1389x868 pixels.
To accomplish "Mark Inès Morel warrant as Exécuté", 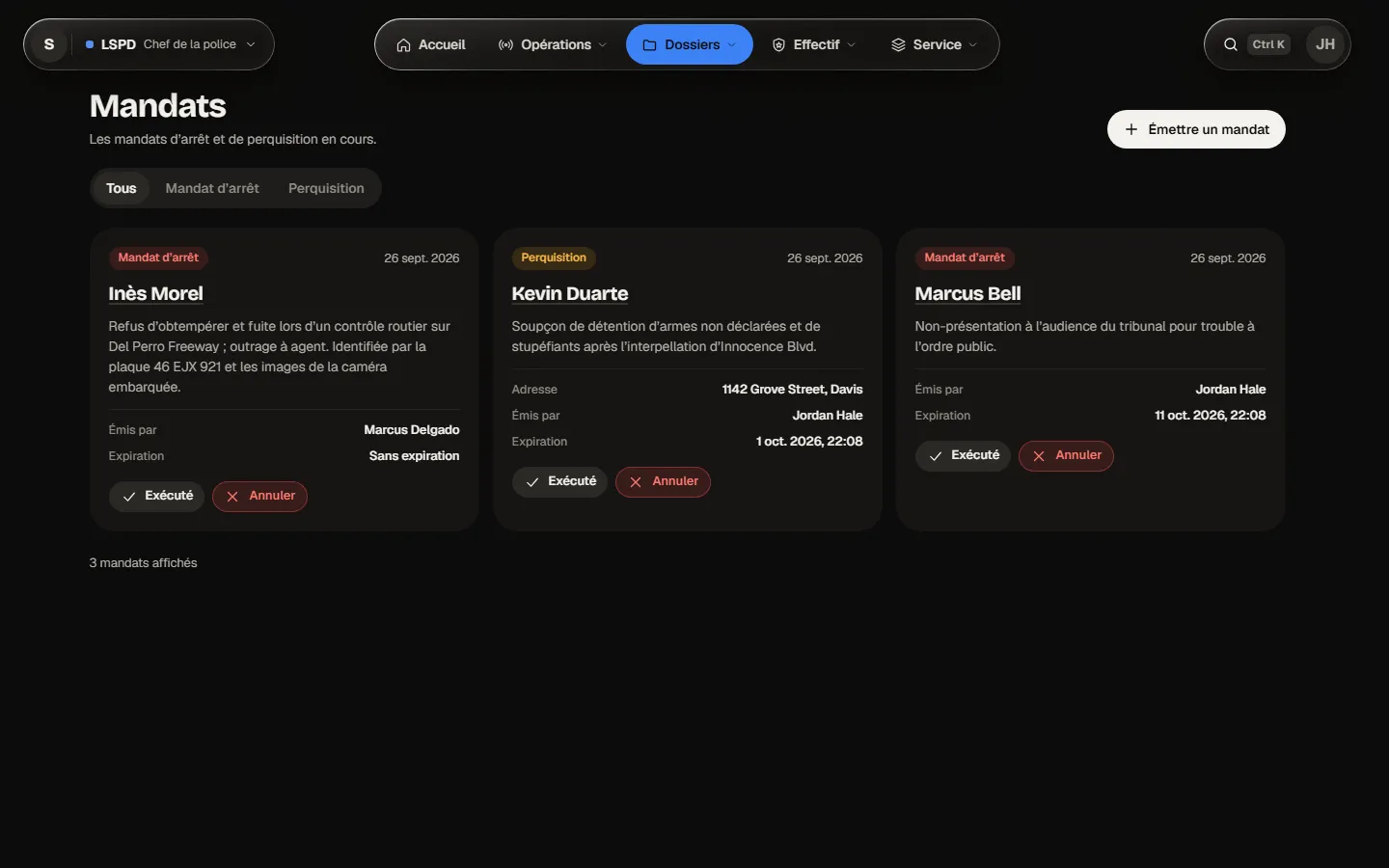I will point(156,496).
